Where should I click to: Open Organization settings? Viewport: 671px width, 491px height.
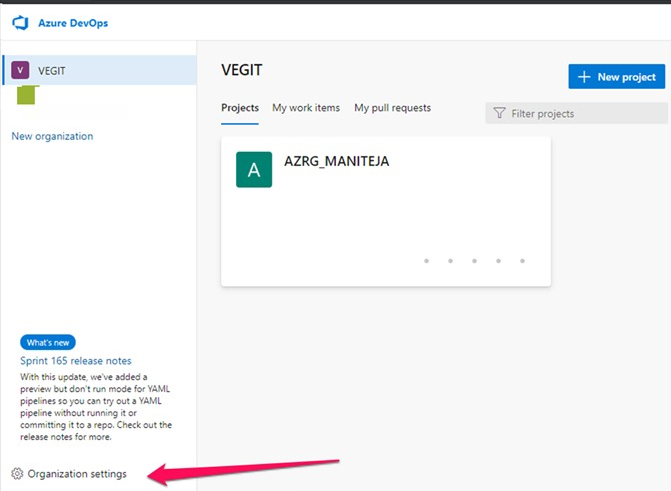click(x=69, y=474)
